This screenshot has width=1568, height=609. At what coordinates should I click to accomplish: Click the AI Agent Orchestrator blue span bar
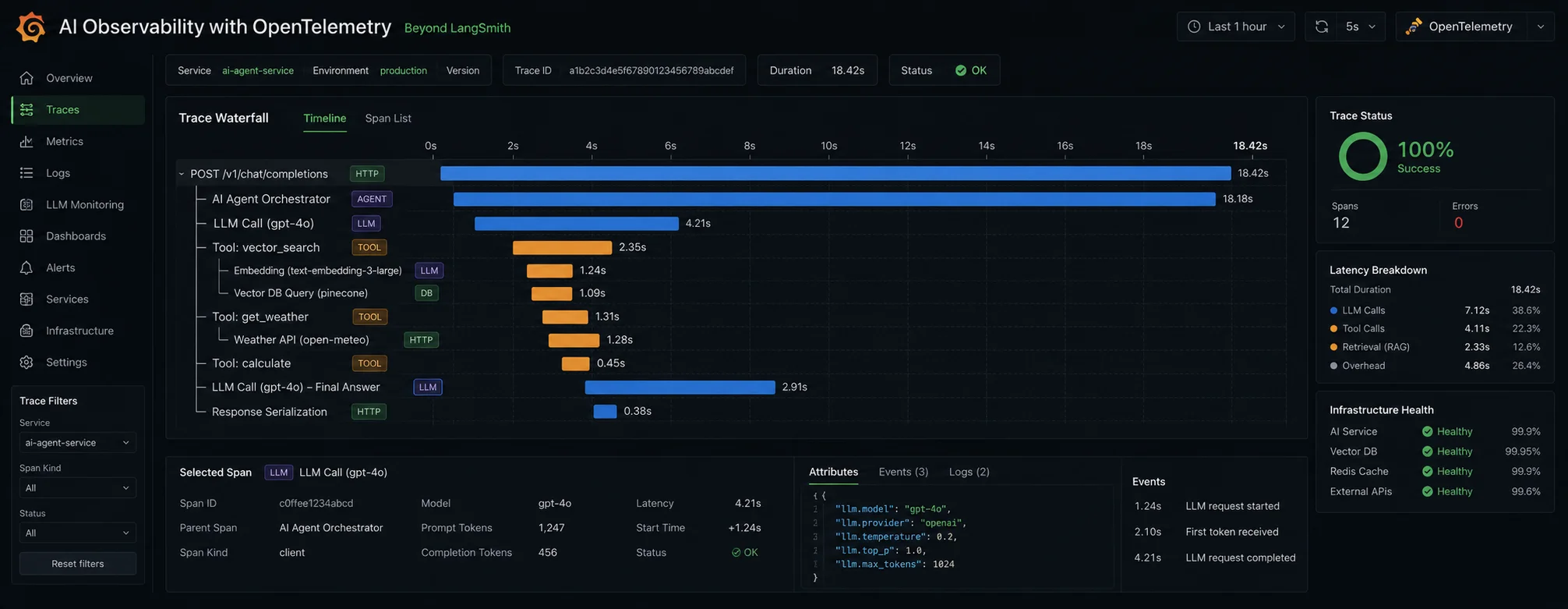coord(834,199)
